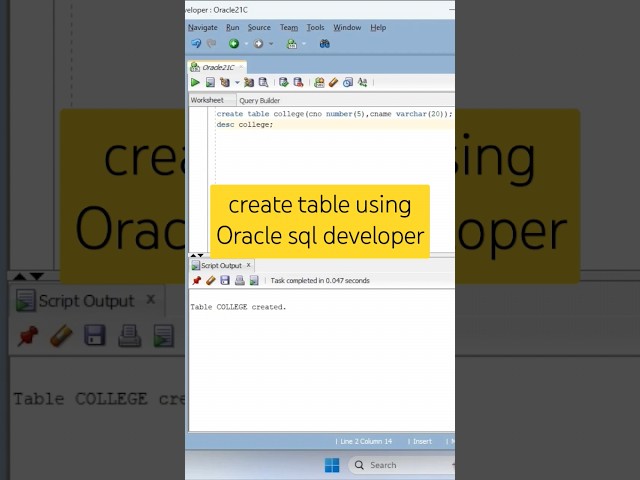Click the Commit icon with green check
This screenshot has width=640, height=480.
point(283,82)
